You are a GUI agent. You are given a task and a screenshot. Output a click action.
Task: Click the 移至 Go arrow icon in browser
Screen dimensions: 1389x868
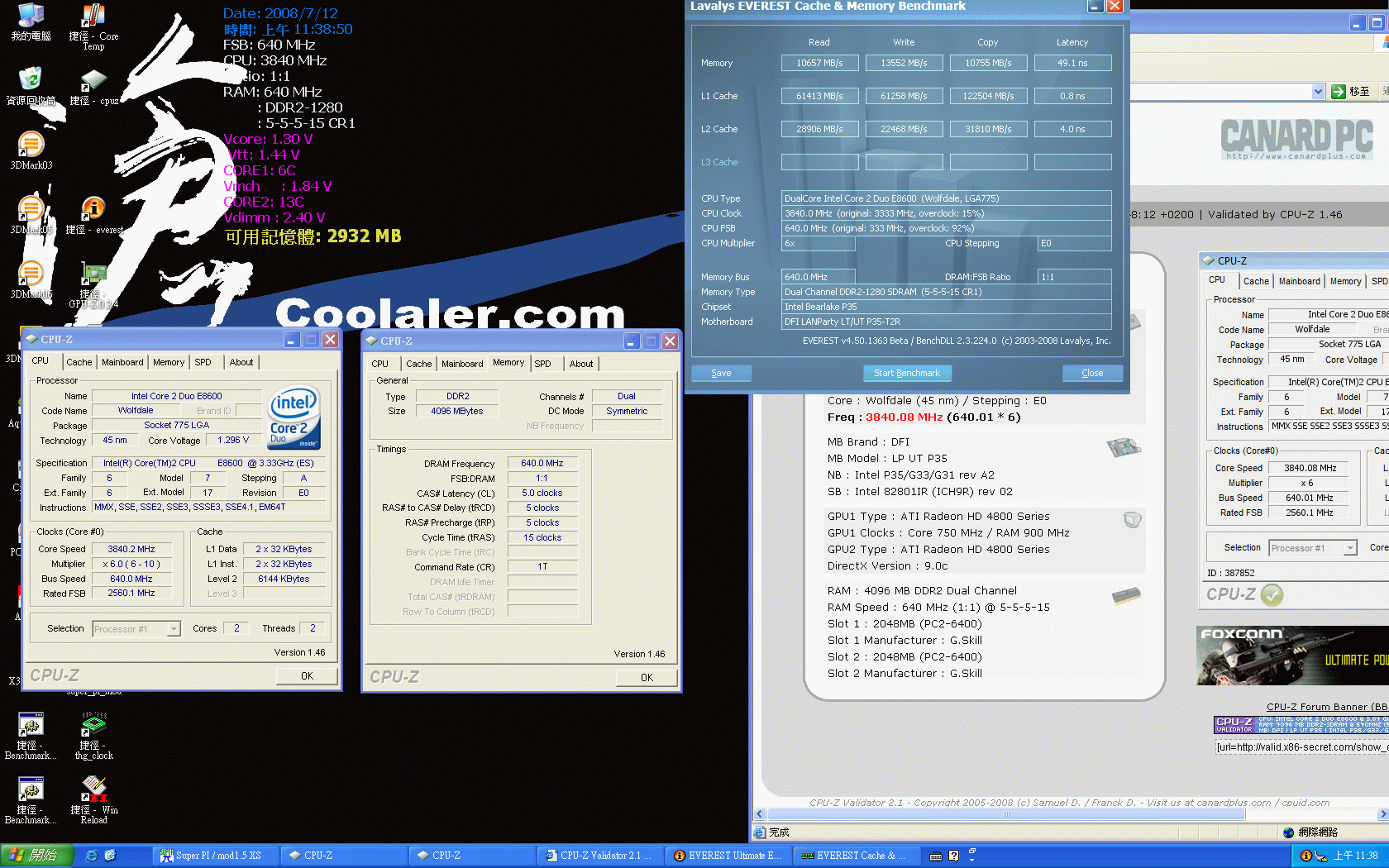[1339, 92]
